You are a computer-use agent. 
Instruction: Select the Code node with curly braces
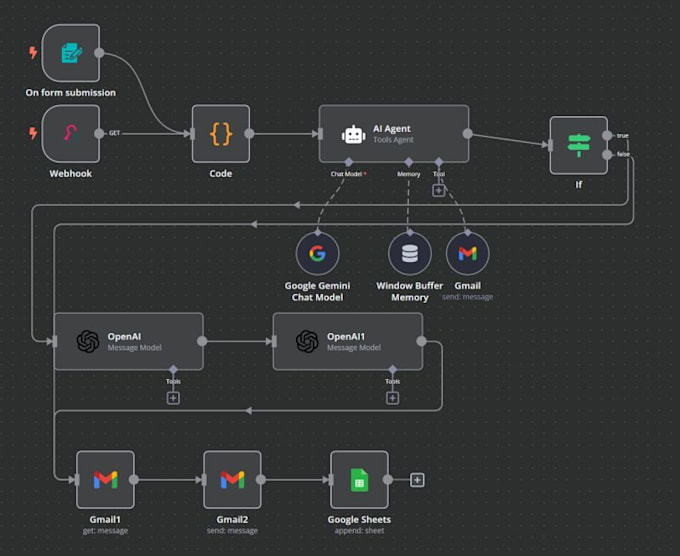[x=221, y=134]
